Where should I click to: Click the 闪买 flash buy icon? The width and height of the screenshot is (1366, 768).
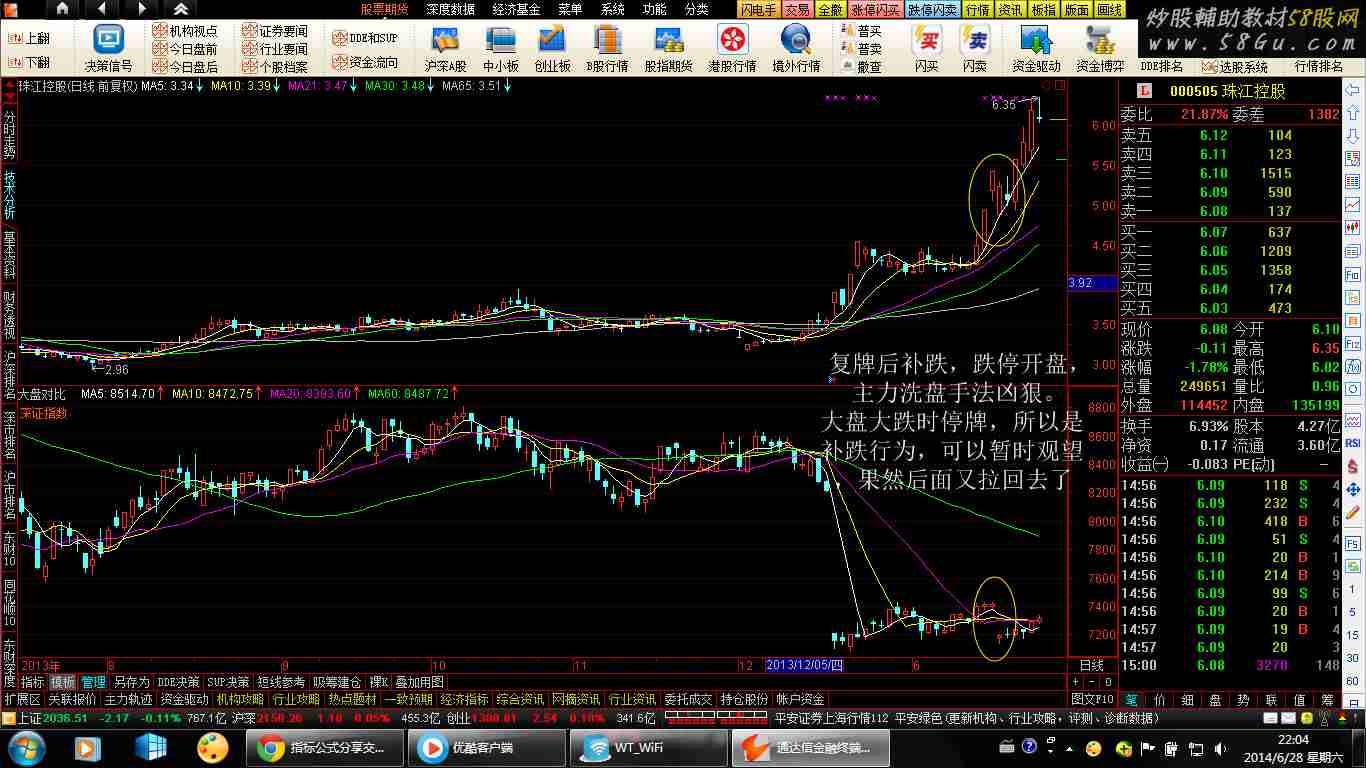[x=926, y=40]
